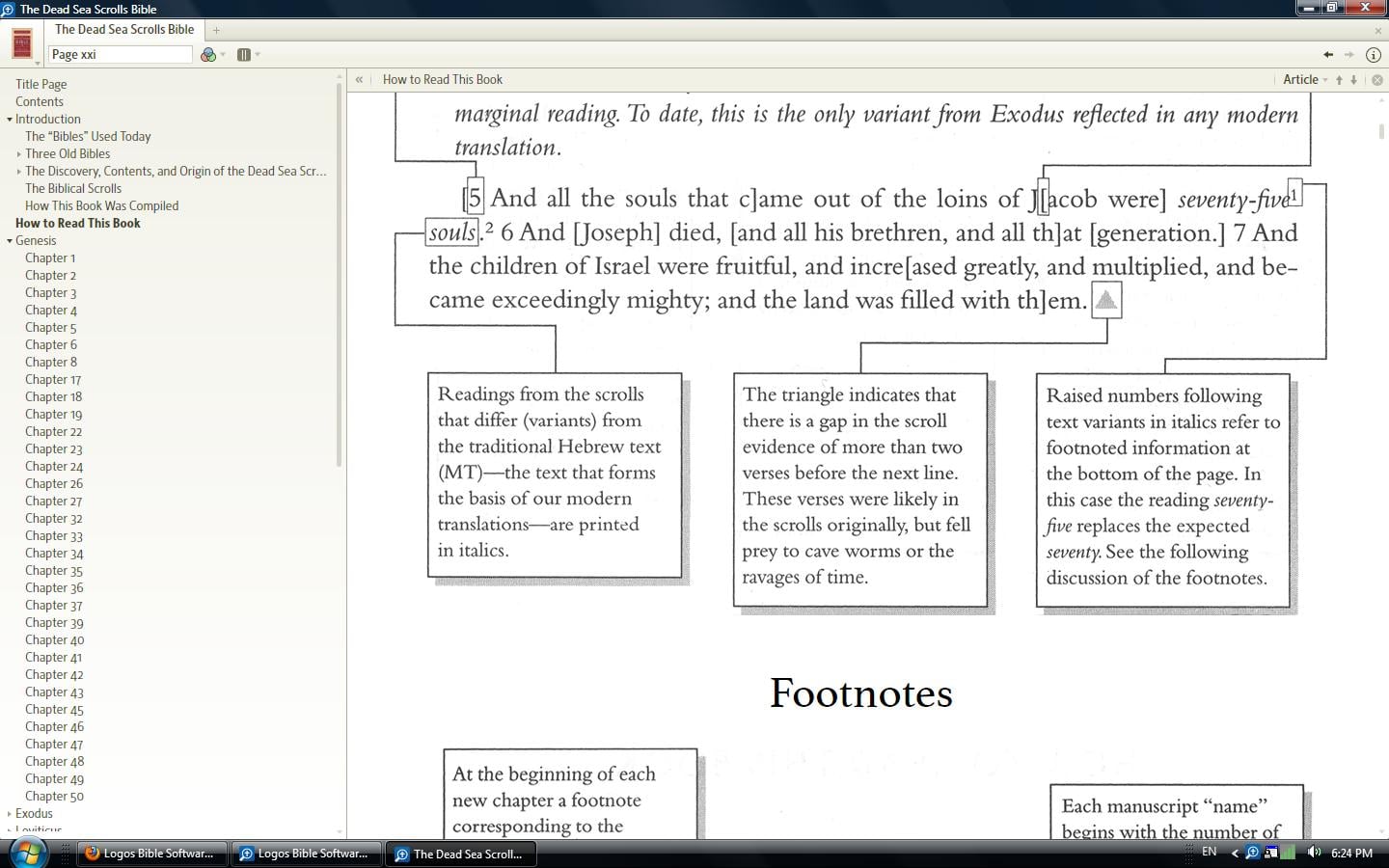Open Contents entry in sidebar

tap(40, 102)
